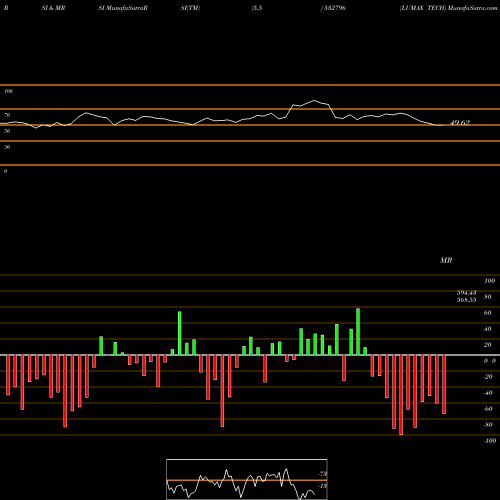Click the SI(TM) header label

tap(190, 8)
